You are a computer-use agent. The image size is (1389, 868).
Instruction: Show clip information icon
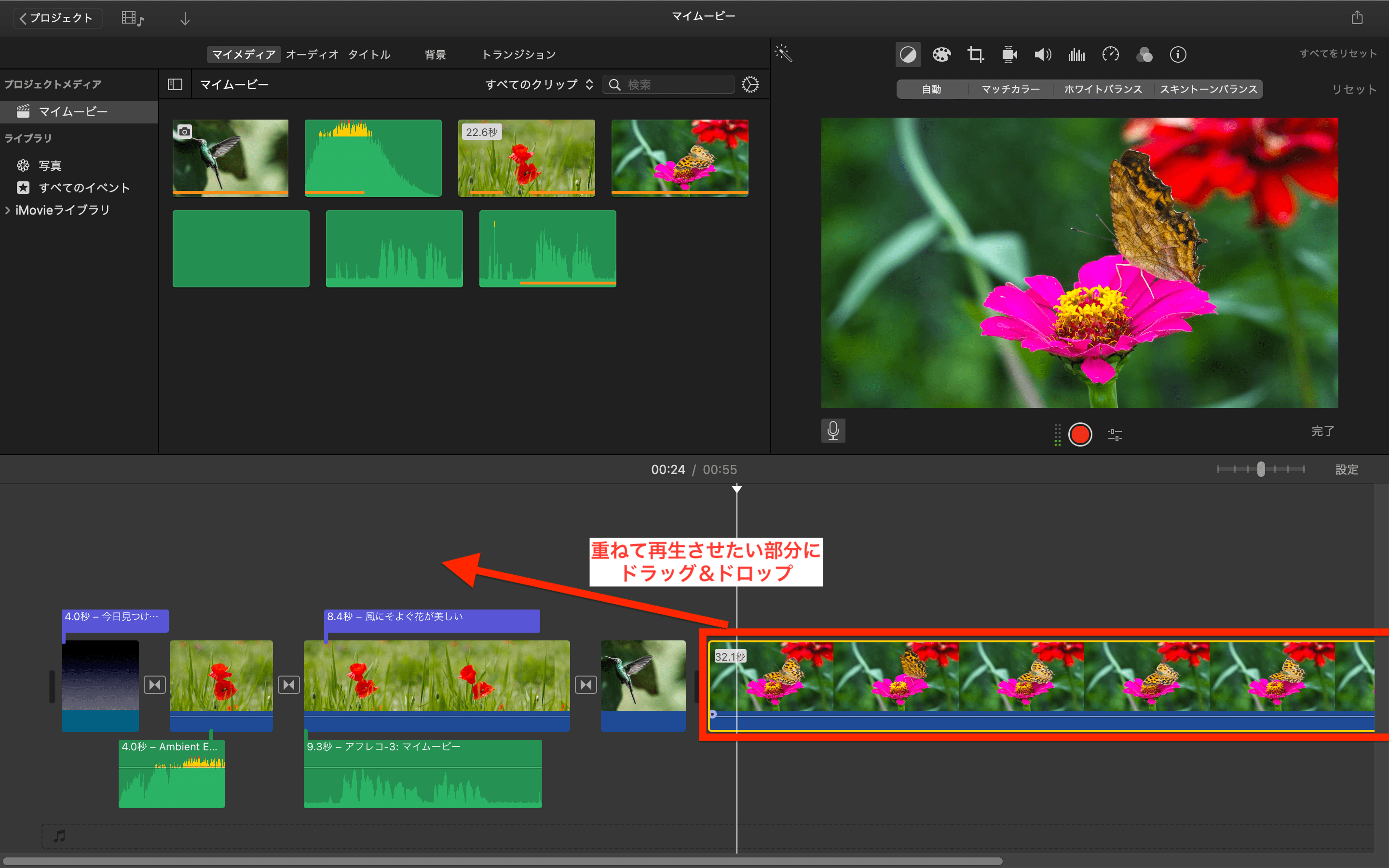(x=1178, y=54)
